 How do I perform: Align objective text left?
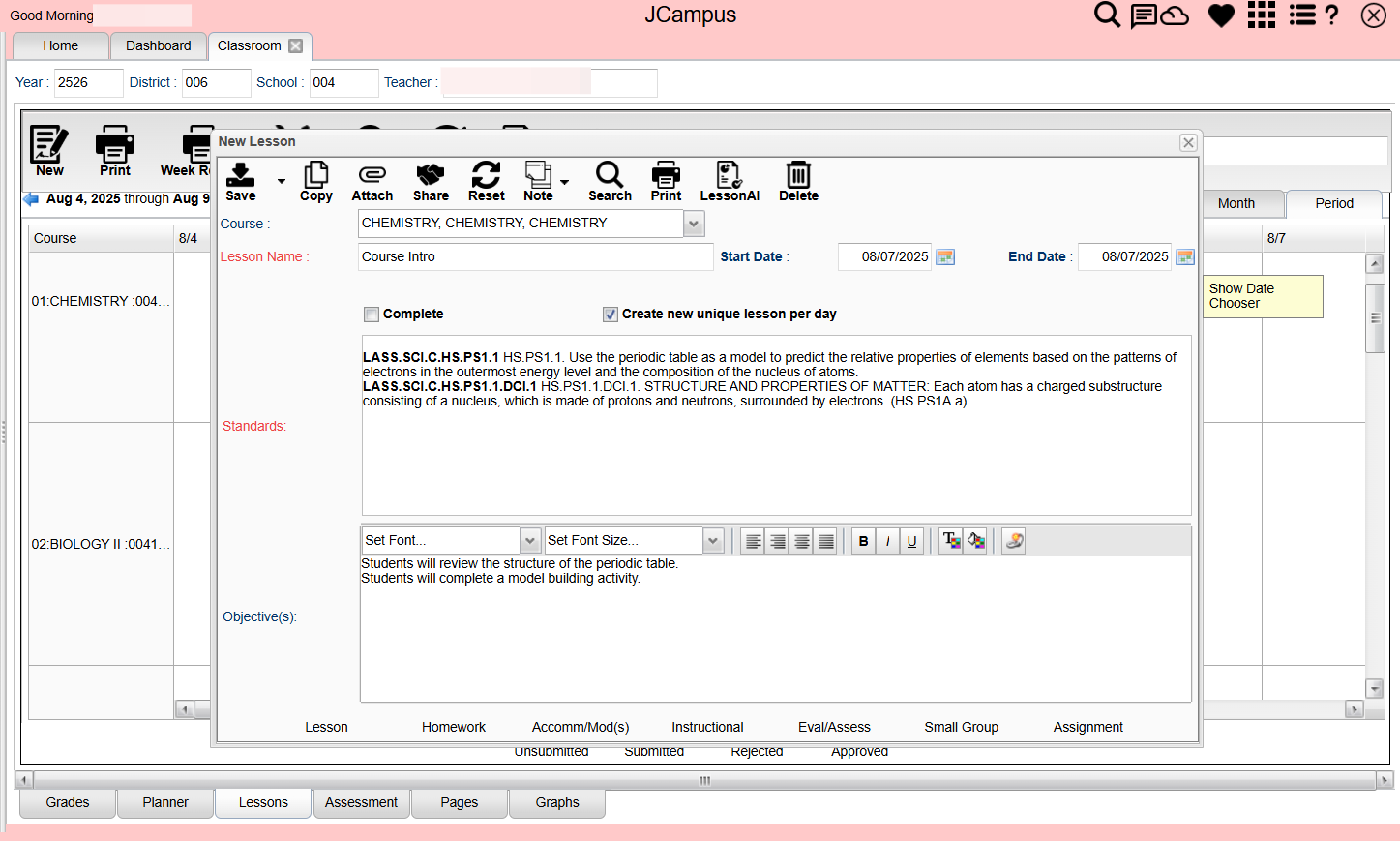pos(753,541)
